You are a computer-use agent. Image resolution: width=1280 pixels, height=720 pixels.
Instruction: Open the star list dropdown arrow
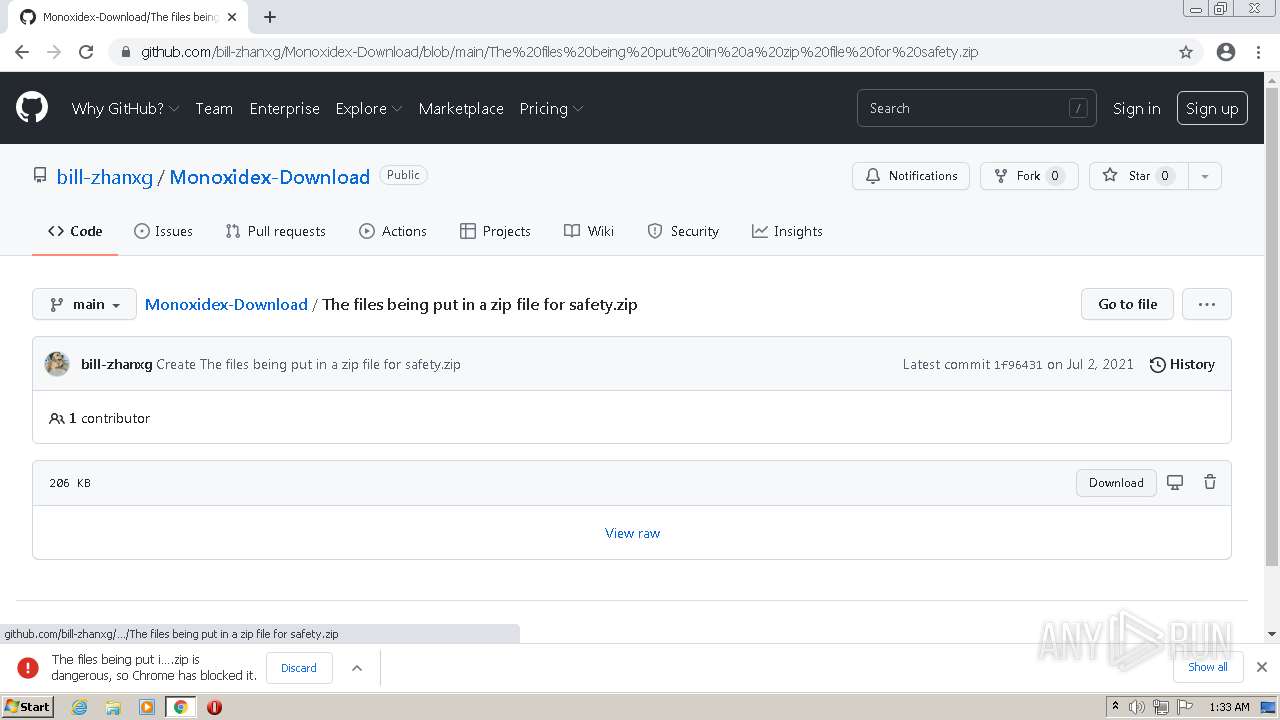click(1205, 176)
